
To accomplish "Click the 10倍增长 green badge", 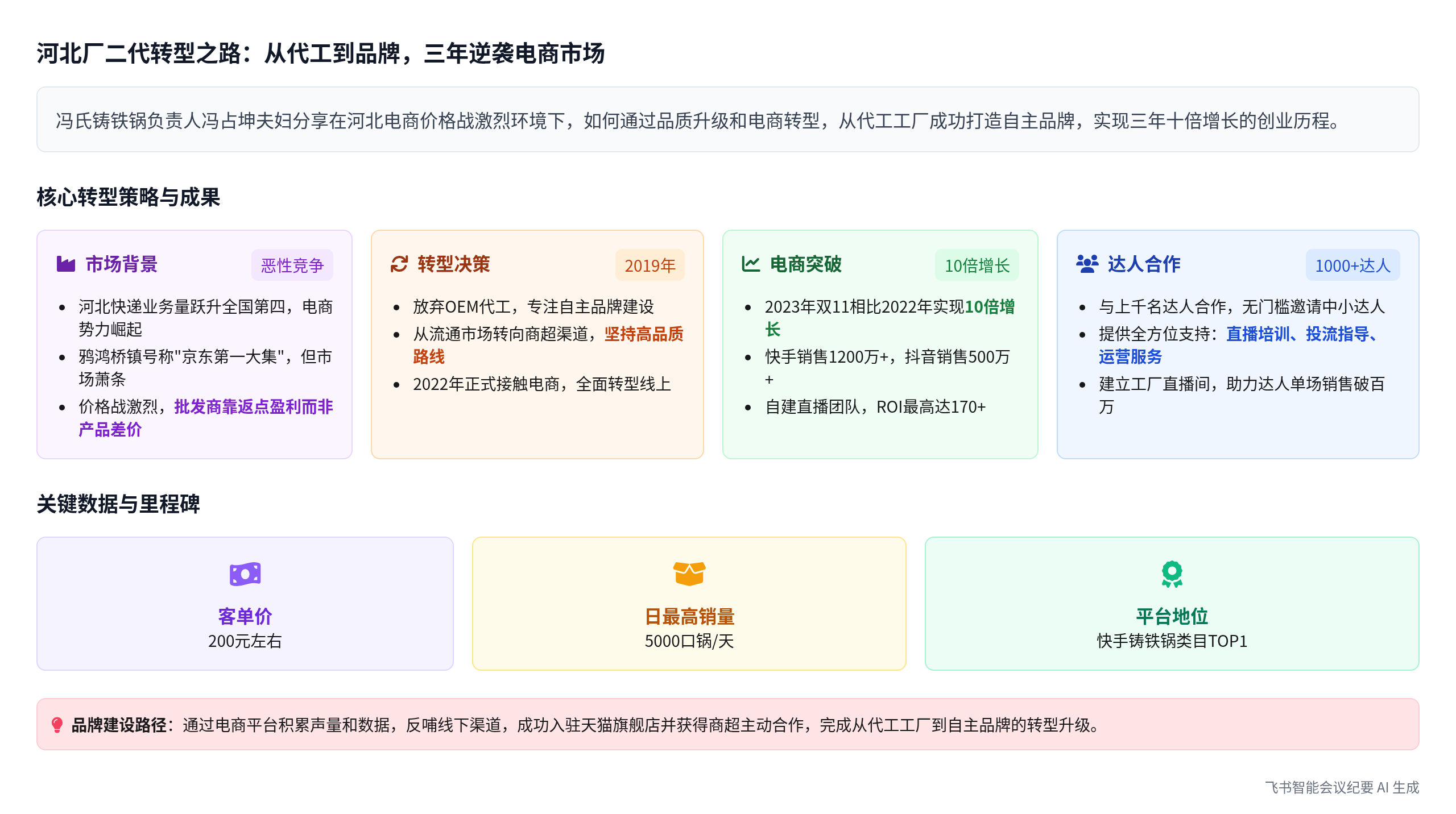I will tap(977, 265).
